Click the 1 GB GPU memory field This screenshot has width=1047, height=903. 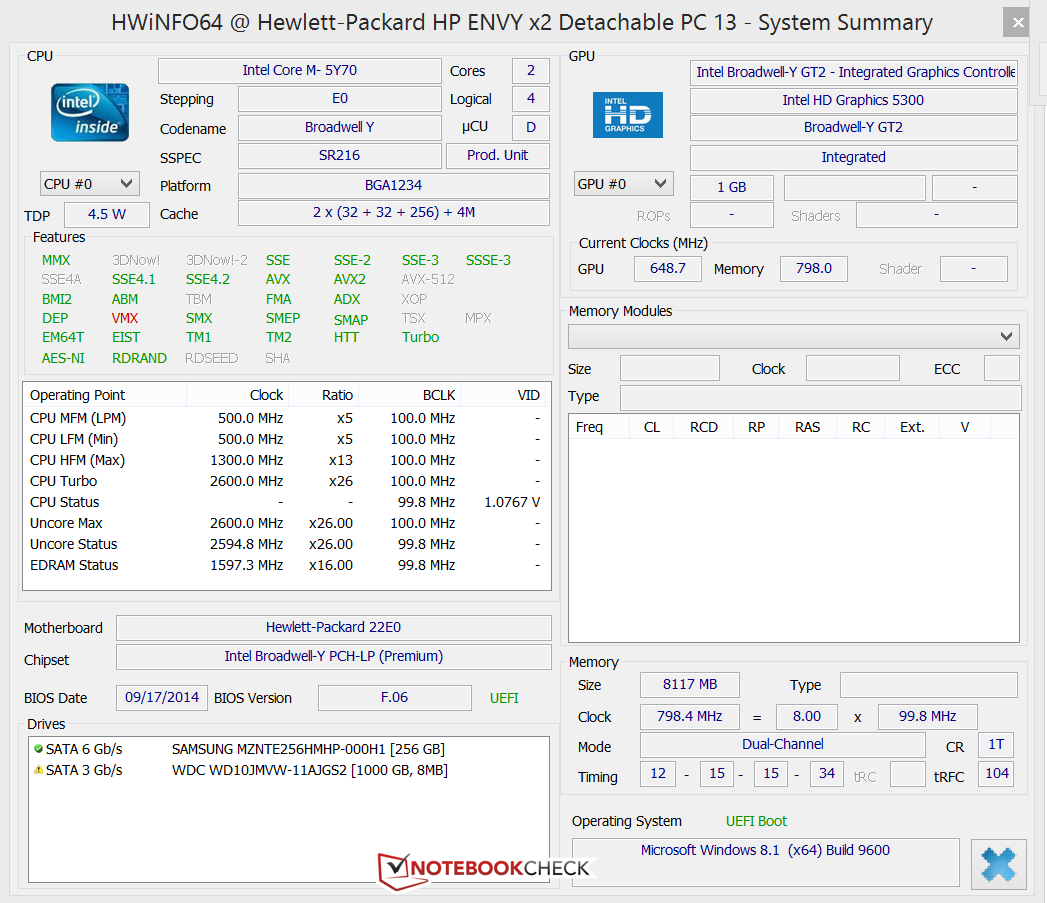coord(732,188)
